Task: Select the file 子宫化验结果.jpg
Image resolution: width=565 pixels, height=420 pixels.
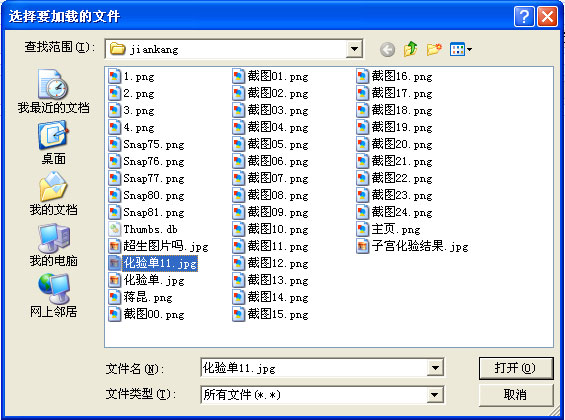Action: click(x=413, y=246)
